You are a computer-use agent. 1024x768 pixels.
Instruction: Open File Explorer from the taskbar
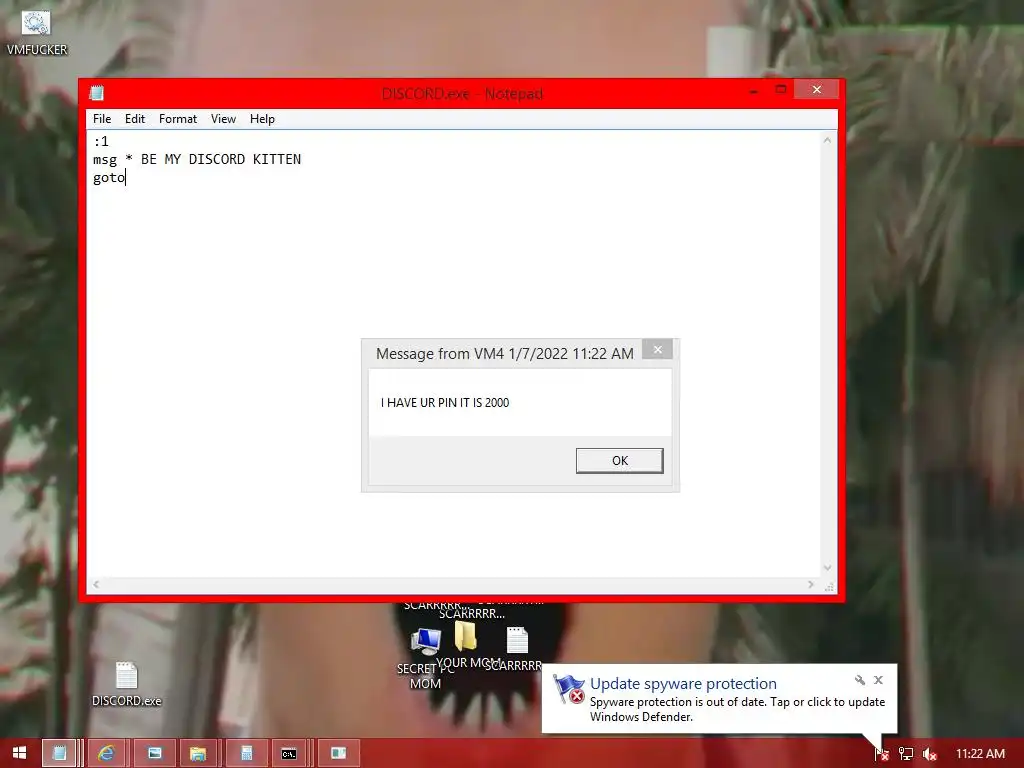coord(198,753)
